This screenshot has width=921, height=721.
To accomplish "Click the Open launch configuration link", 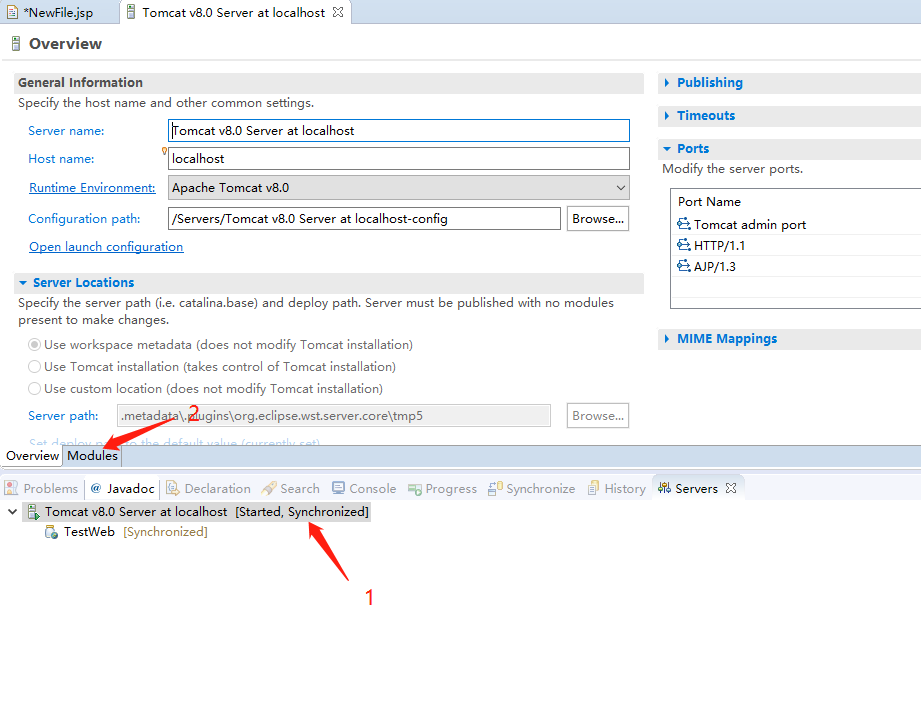I will click(105, 246).
